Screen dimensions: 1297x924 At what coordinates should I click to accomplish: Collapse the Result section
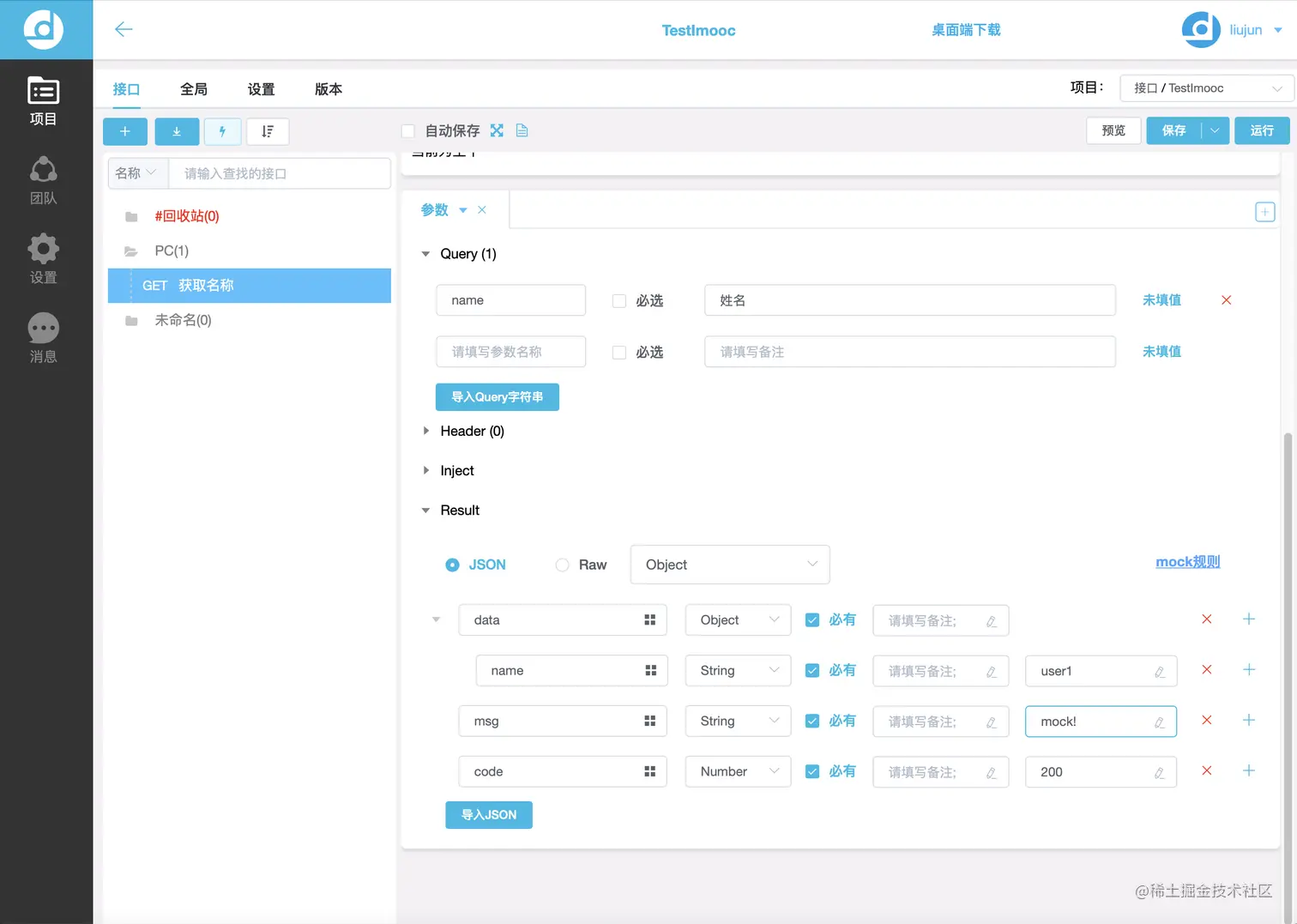[x=425, y=510]
